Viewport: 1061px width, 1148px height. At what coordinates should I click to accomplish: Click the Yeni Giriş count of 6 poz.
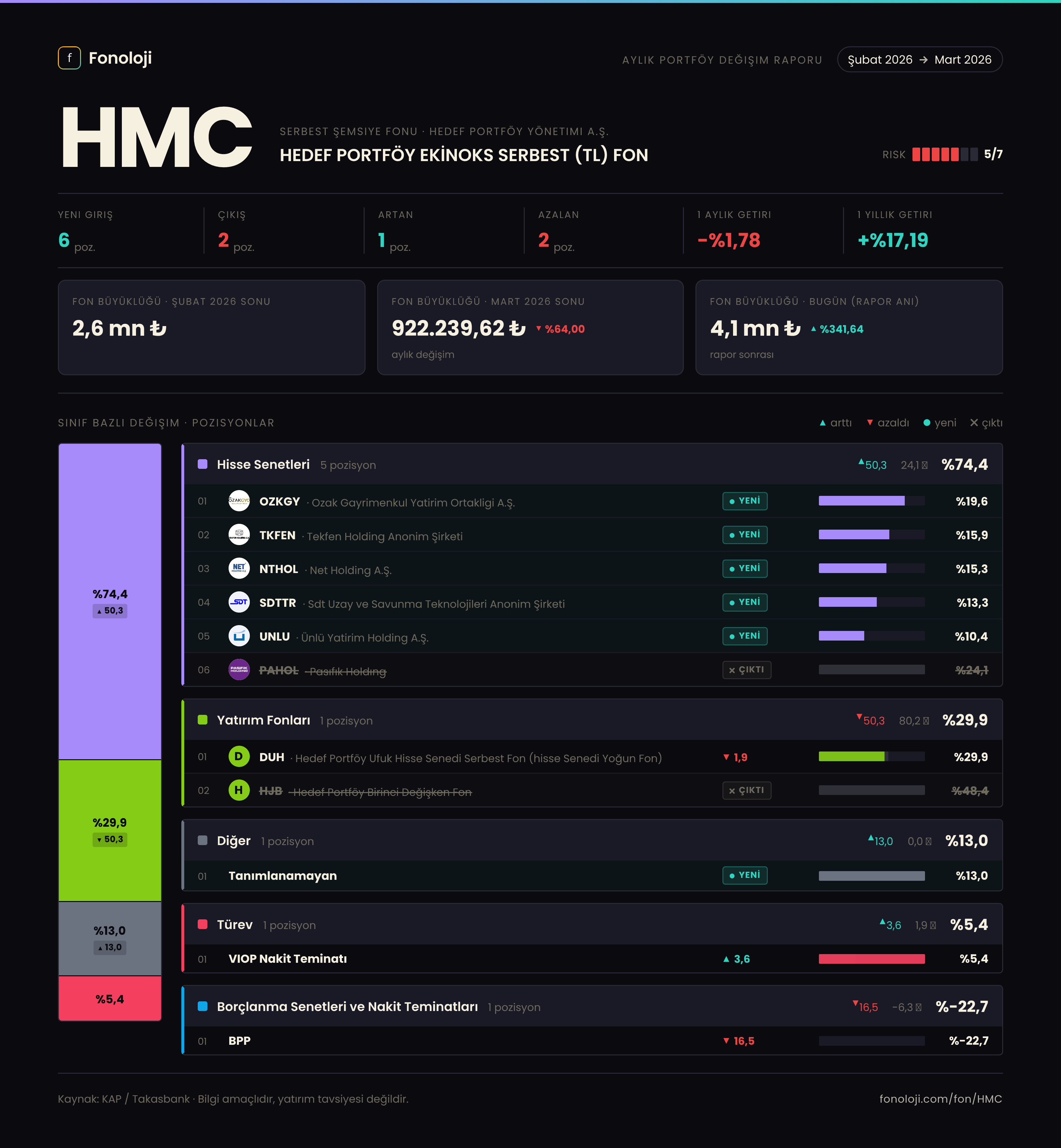click(77, 241)
